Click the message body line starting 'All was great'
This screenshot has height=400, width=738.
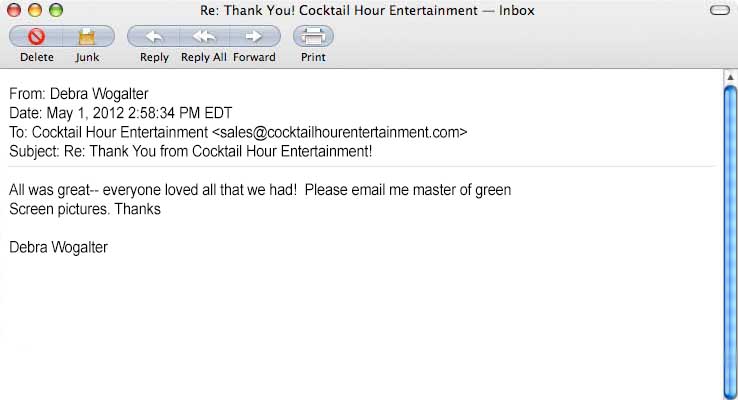pos(260,190)
